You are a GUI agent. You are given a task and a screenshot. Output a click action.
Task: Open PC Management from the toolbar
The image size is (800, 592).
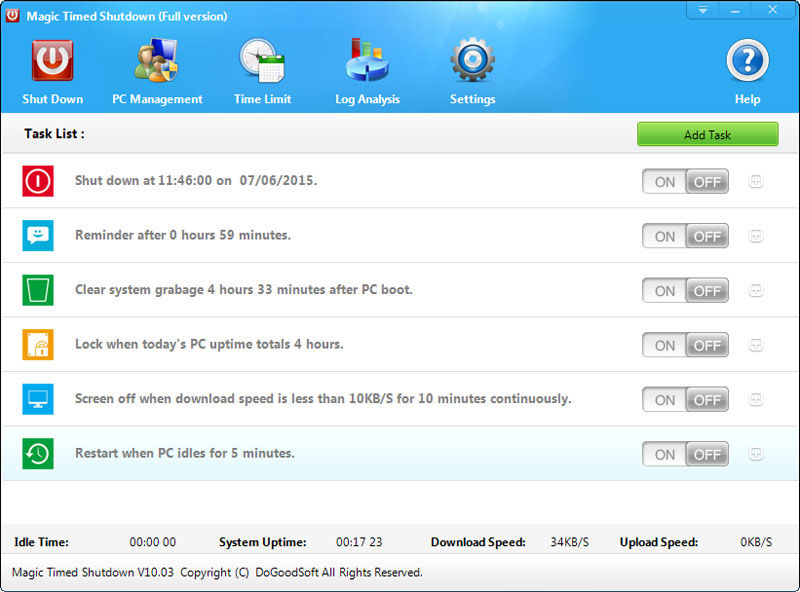(x=157, y=62)
